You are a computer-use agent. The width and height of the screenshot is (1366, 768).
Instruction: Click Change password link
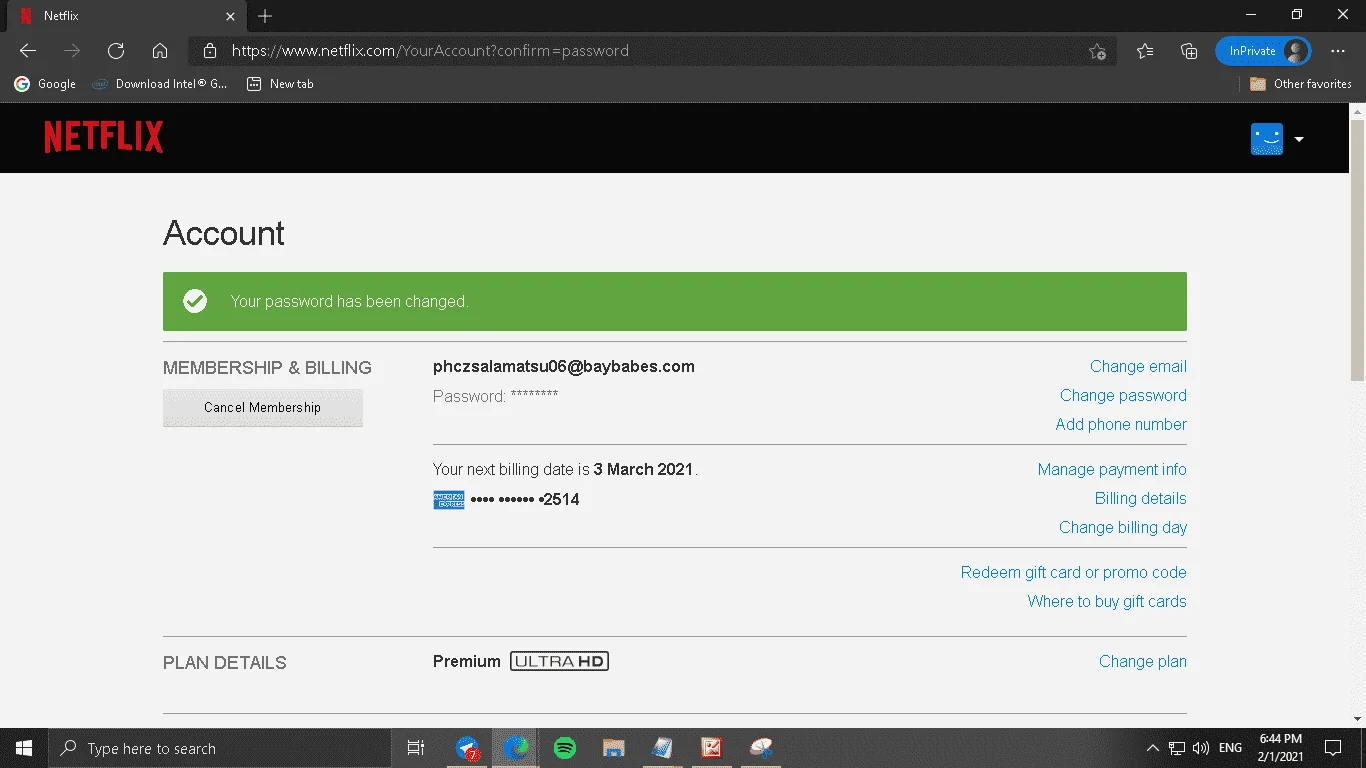1123,396
